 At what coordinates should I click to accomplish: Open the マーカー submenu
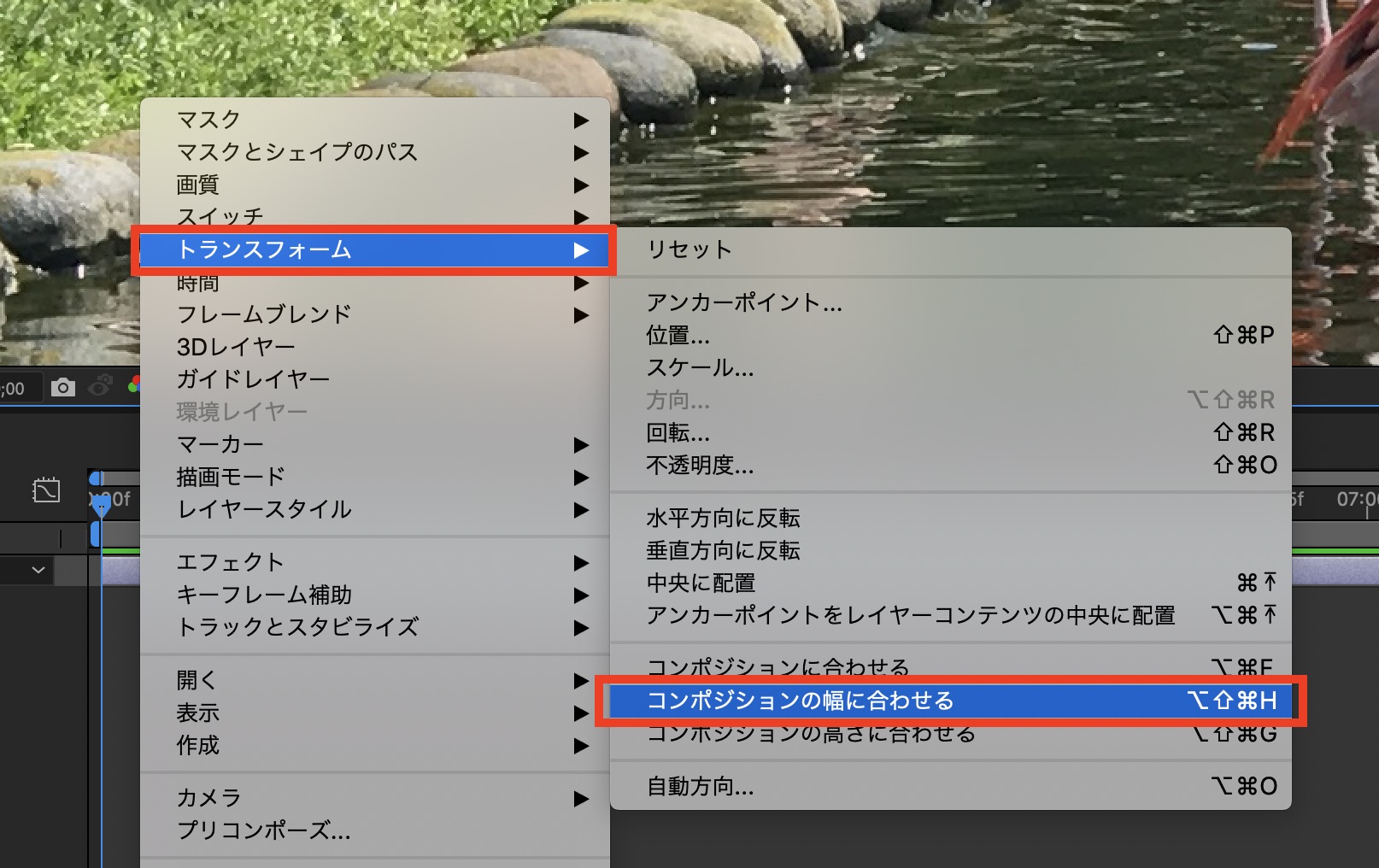(x=375, y=444)
